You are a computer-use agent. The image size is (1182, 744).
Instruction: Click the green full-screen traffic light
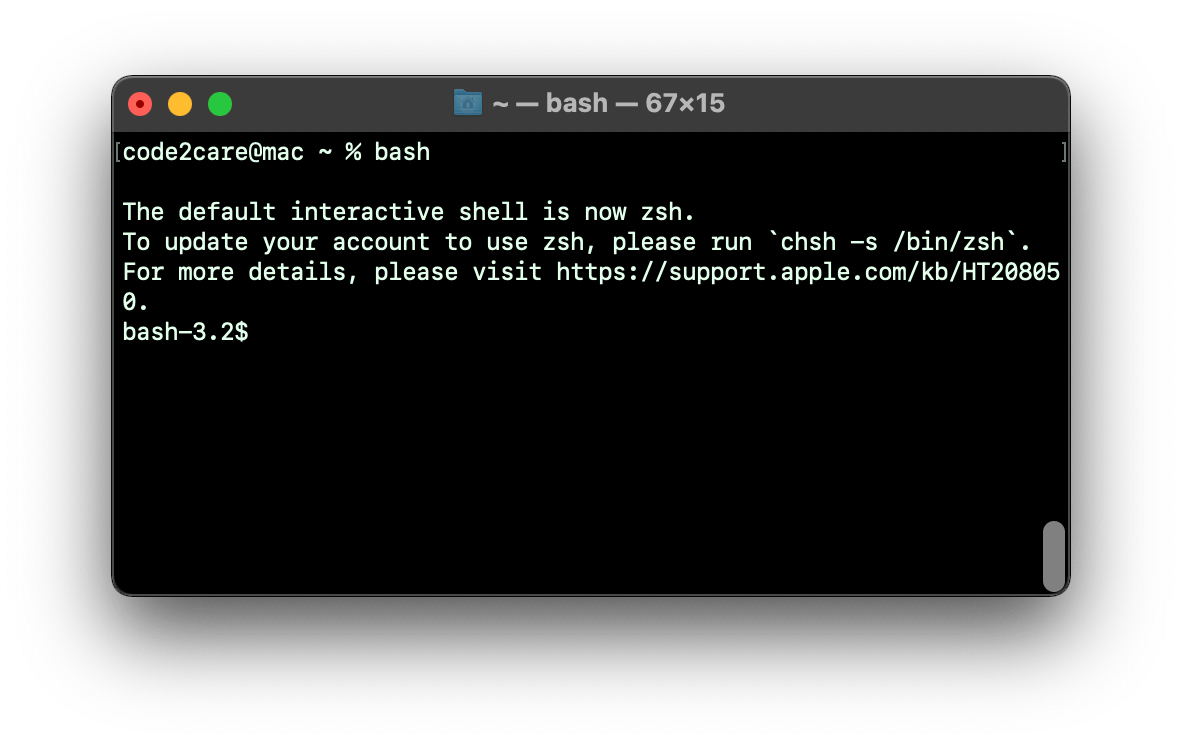pyautogui.click(x=219, y=103)
